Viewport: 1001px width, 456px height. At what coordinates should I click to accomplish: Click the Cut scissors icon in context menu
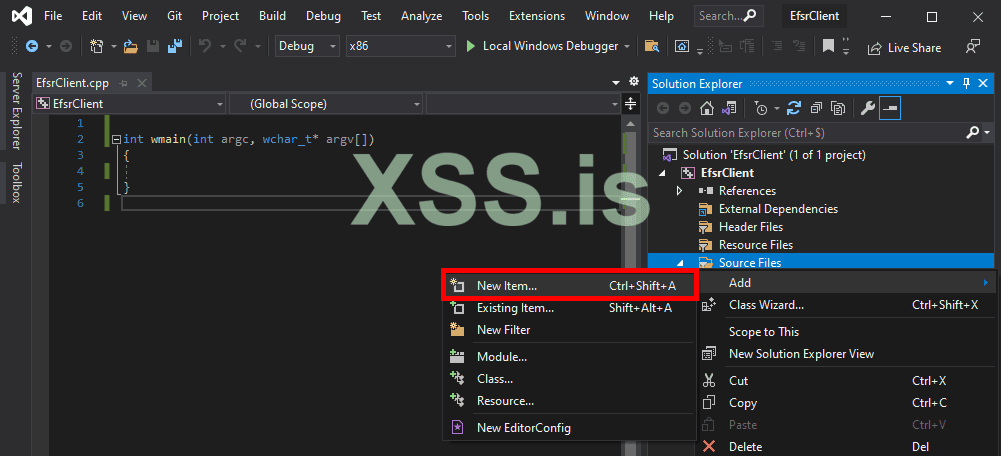coord(709,381)
